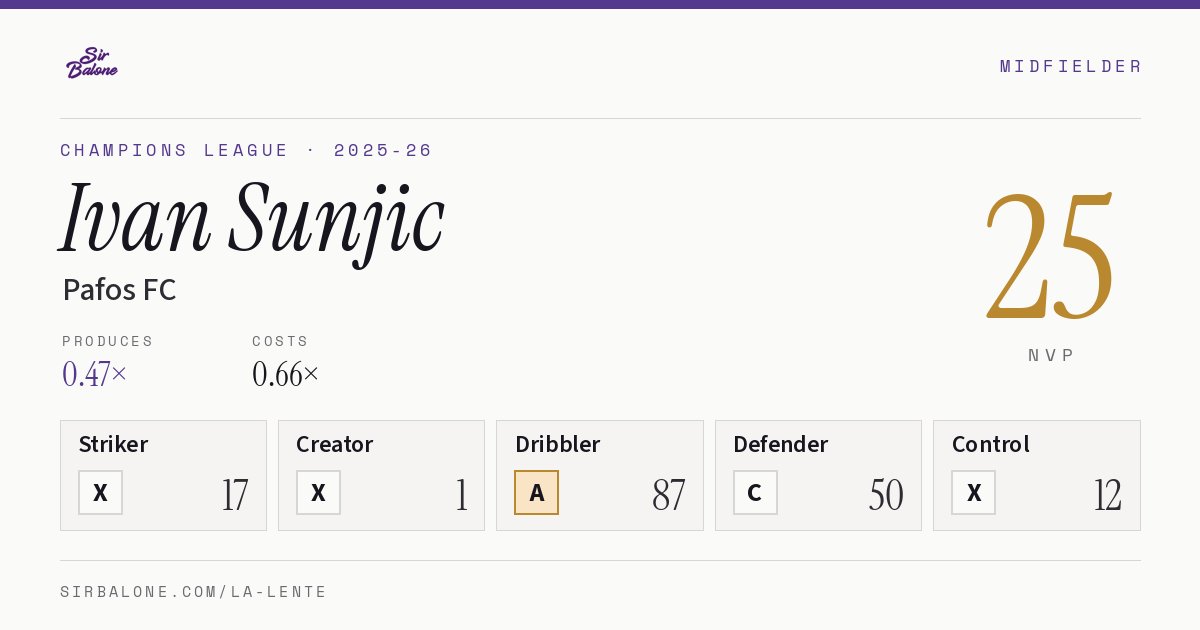Select the Striker score 17
The image size is (1200, 630).
tap(235, 495)
